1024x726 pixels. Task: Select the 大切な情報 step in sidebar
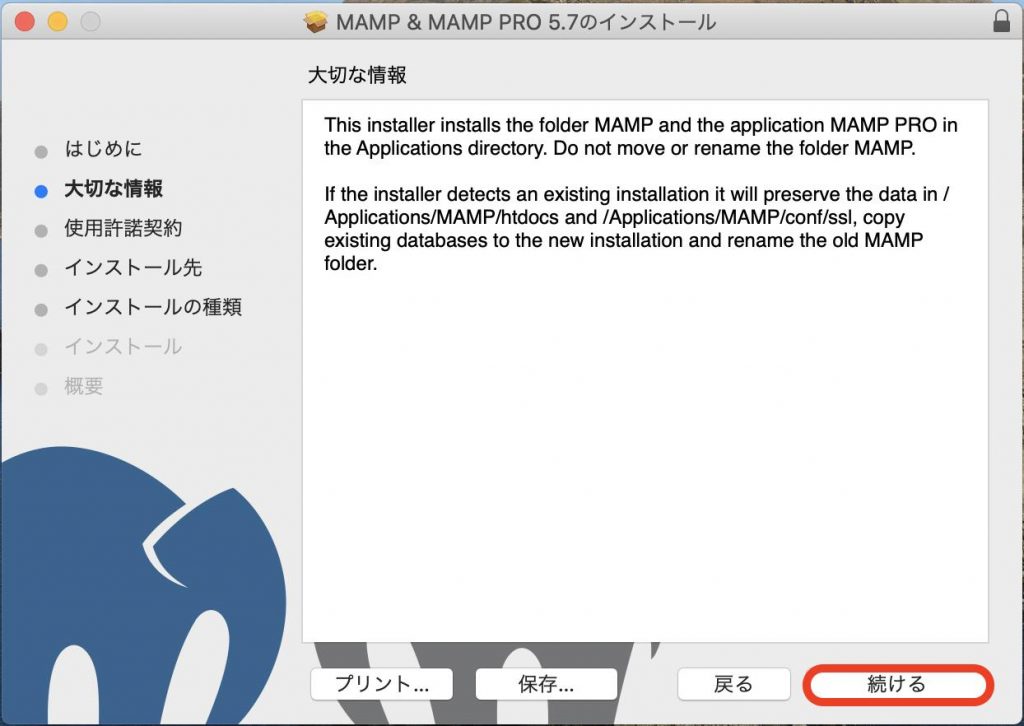[x=114, y=189]
